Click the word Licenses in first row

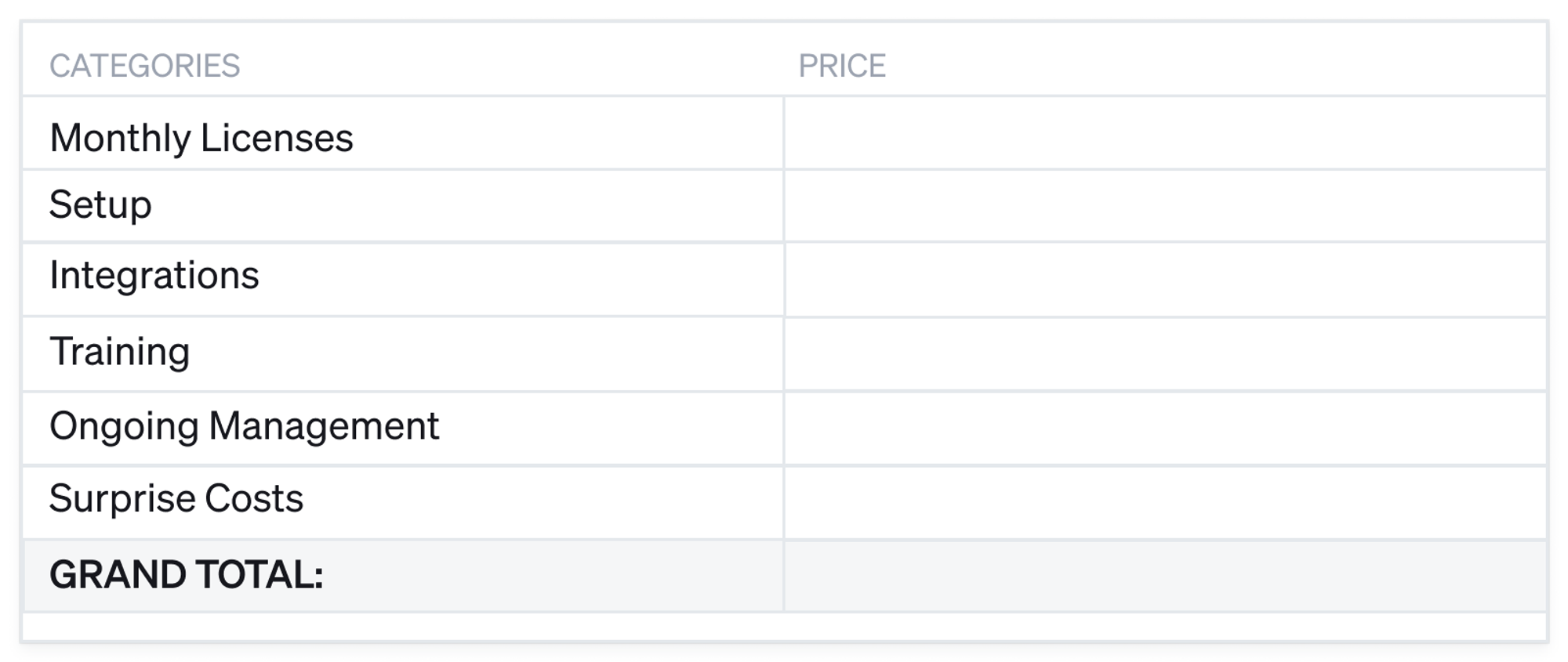coord(277,138)
